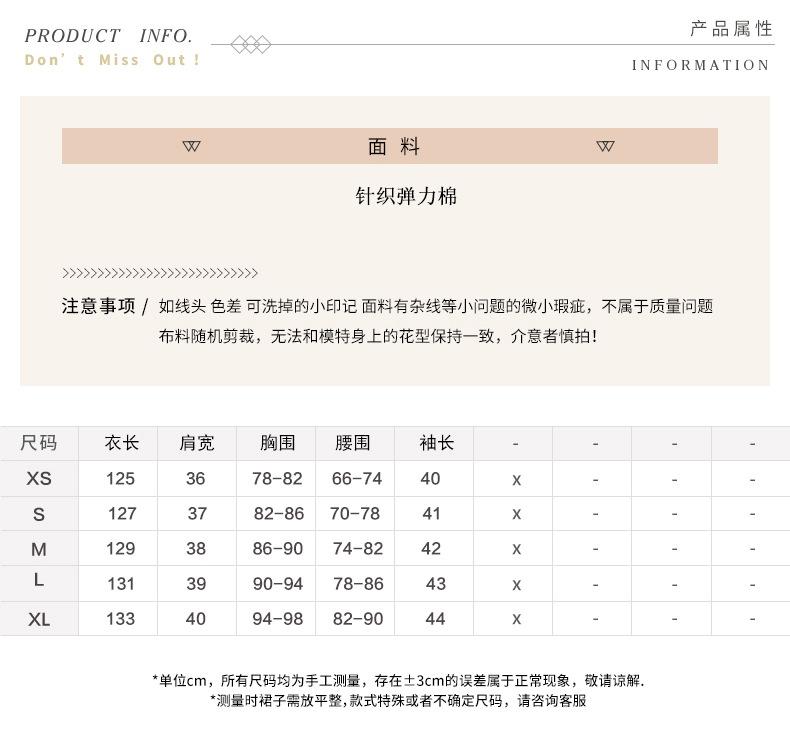Click the 面料 section banner
The width and height of the screenshot is (790, 741).
(390, 146)
